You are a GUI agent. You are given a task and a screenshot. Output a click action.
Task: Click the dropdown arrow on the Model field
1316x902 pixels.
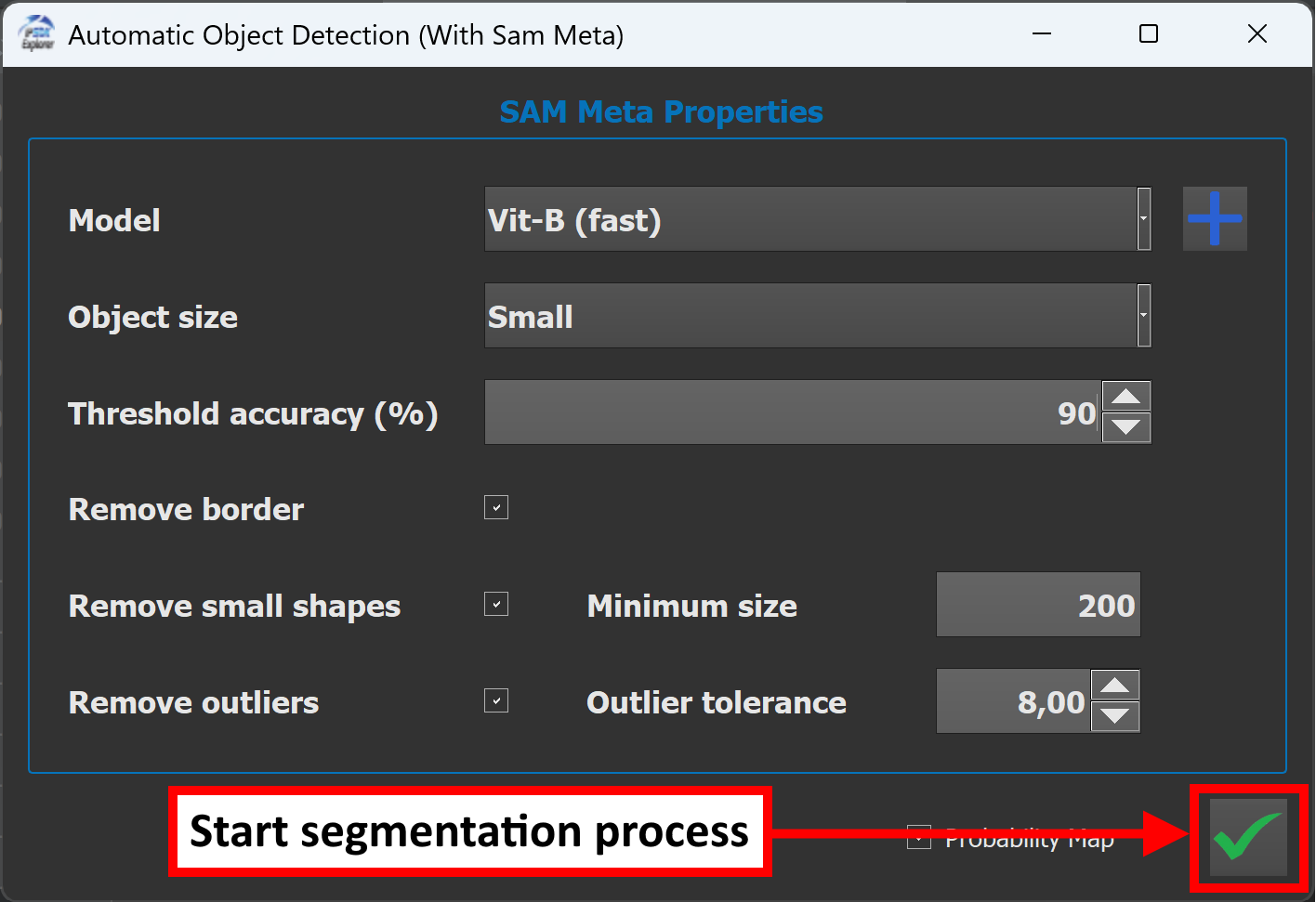coord(1143,219)
